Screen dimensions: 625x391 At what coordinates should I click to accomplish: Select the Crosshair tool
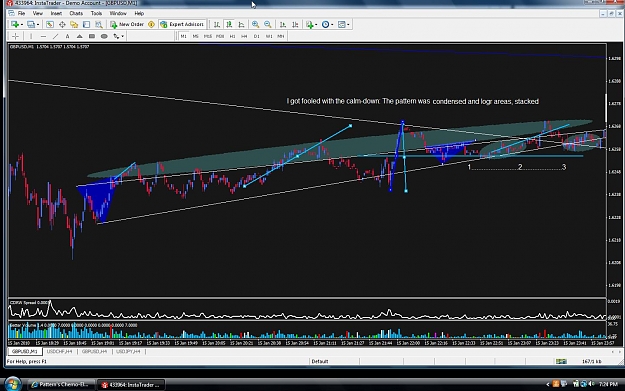click(15, 36)
